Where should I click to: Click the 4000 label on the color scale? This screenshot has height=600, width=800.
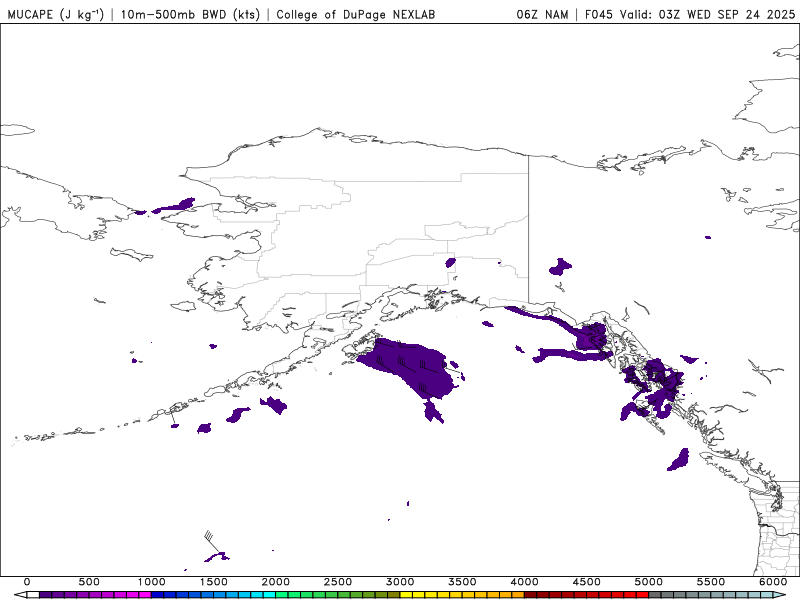click(x=524, y=582)
